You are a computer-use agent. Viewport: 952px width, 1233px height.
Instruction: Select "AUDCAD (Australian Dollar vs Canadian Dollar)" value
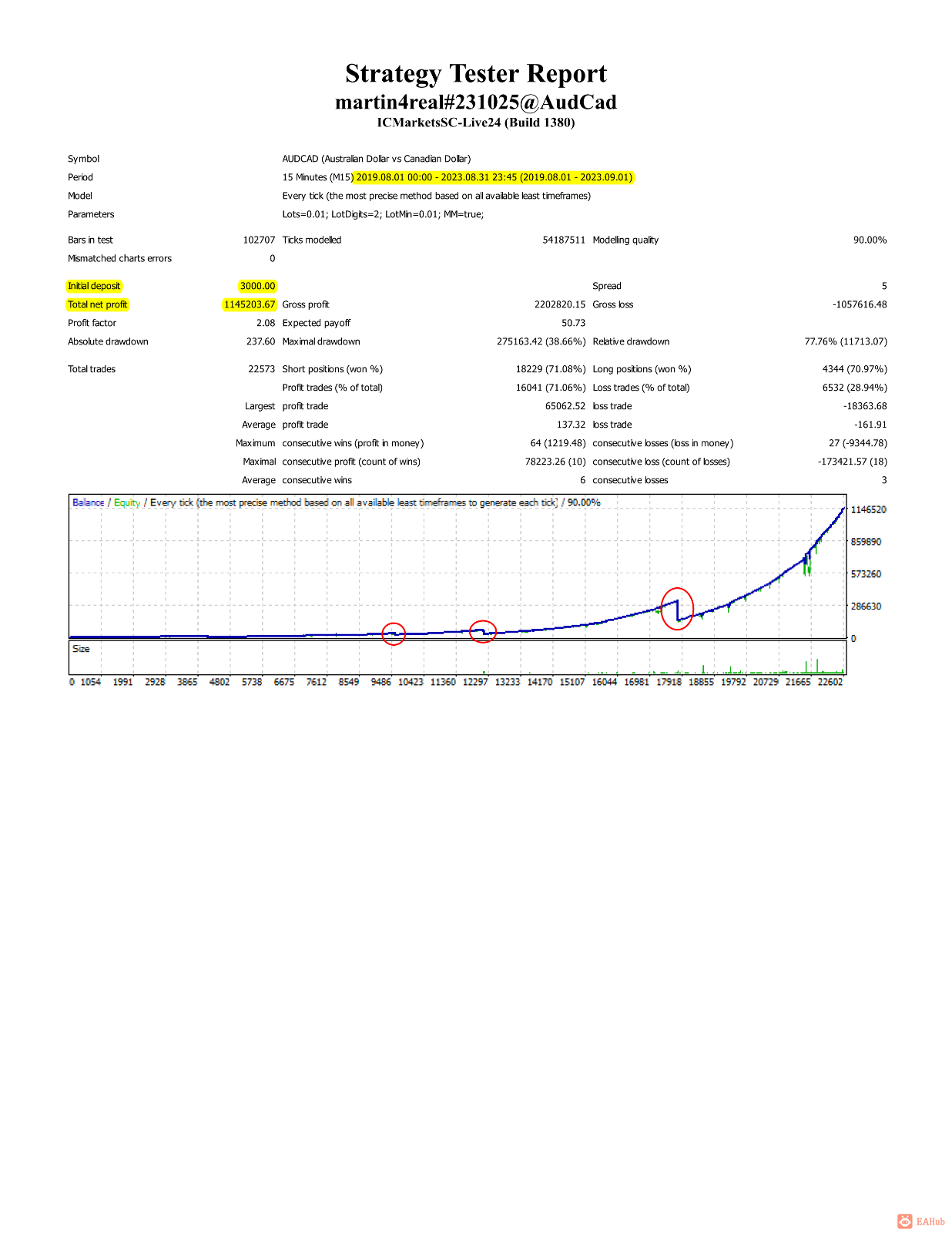377,159
